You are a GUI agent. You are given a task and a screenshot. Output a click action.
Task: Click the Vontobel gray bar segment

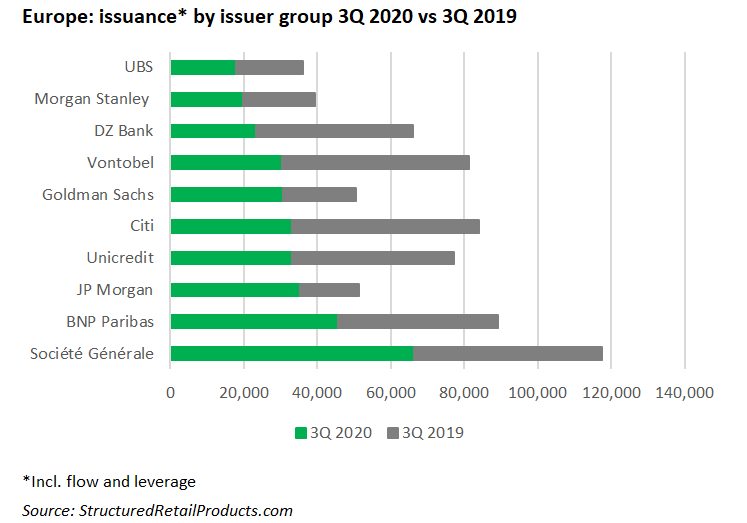click(375, 162)
